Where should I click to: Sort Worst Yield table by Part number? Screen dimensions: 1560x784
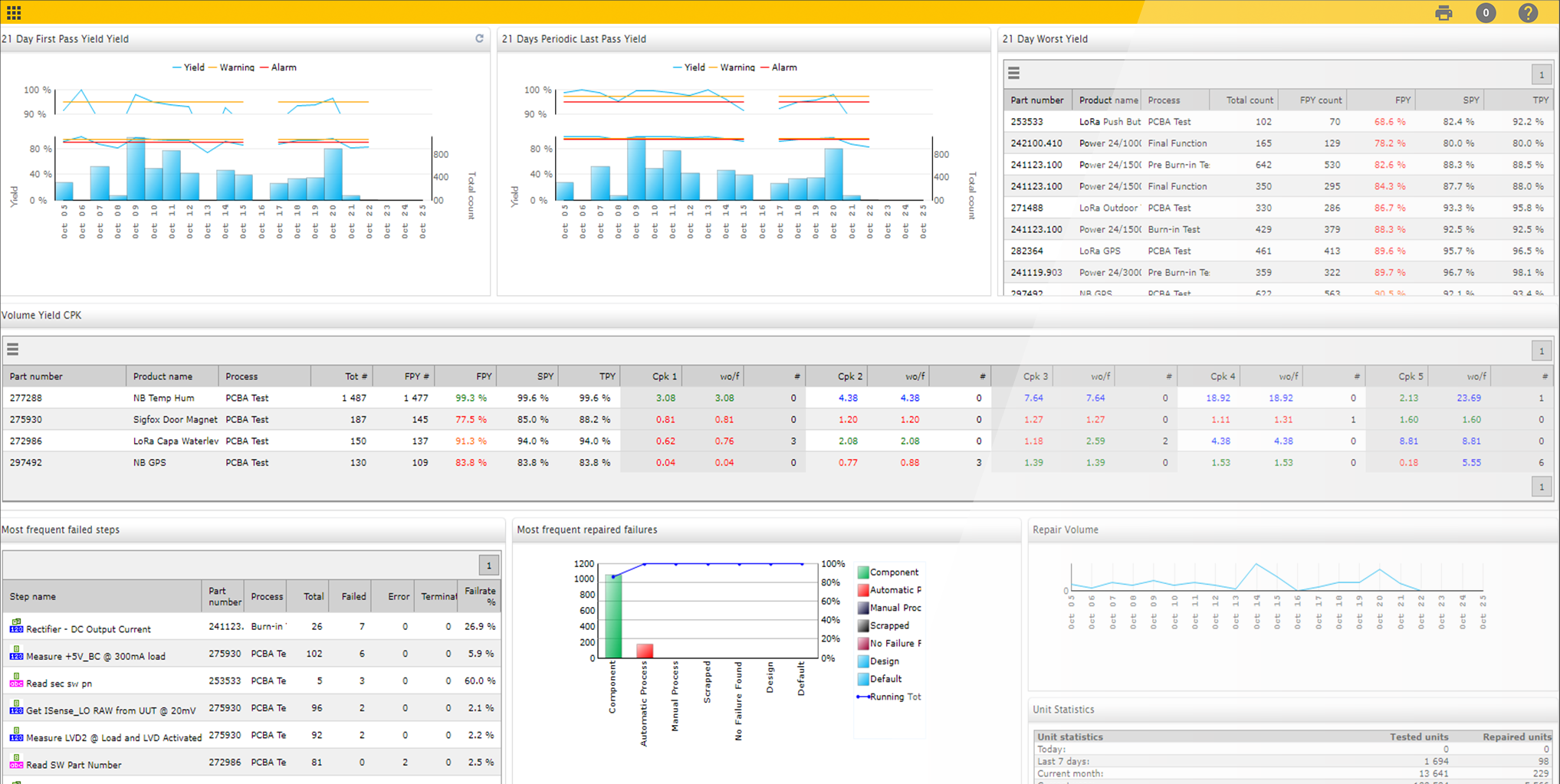coord(1036,100)
